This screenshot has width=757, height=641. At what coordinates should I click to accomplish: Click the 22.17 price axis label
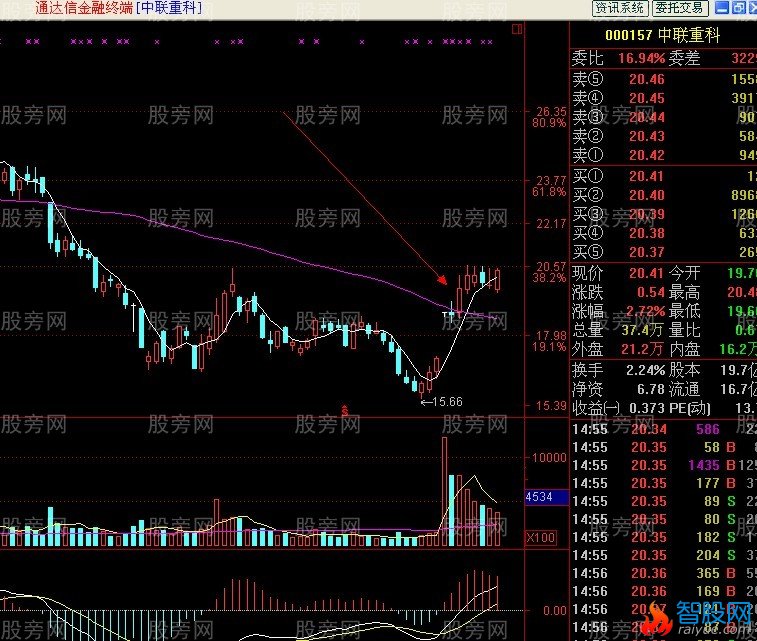coord(551,224)
